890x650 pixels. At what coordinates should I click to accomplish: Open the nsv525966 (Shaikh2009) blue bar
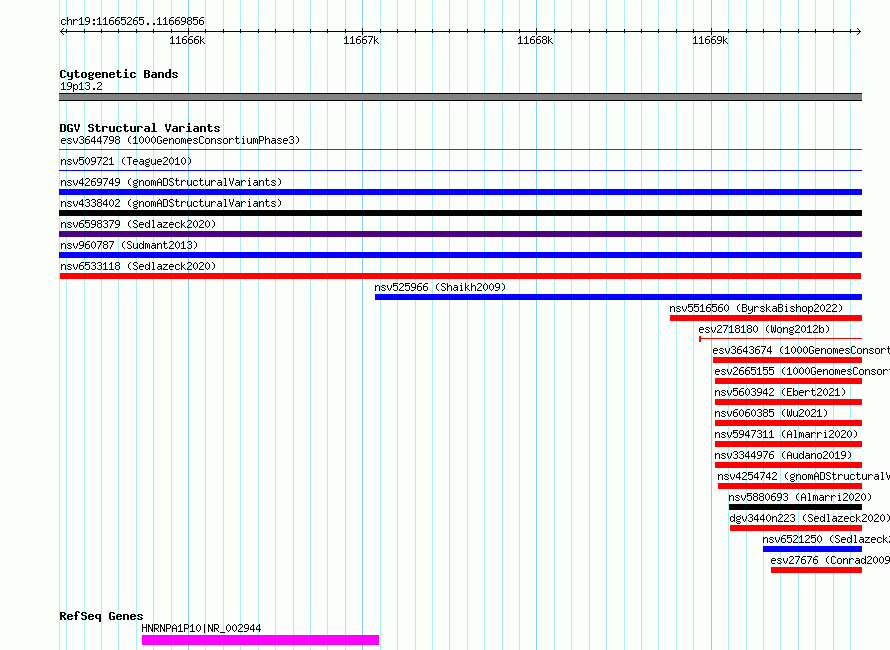click(618, 297)
